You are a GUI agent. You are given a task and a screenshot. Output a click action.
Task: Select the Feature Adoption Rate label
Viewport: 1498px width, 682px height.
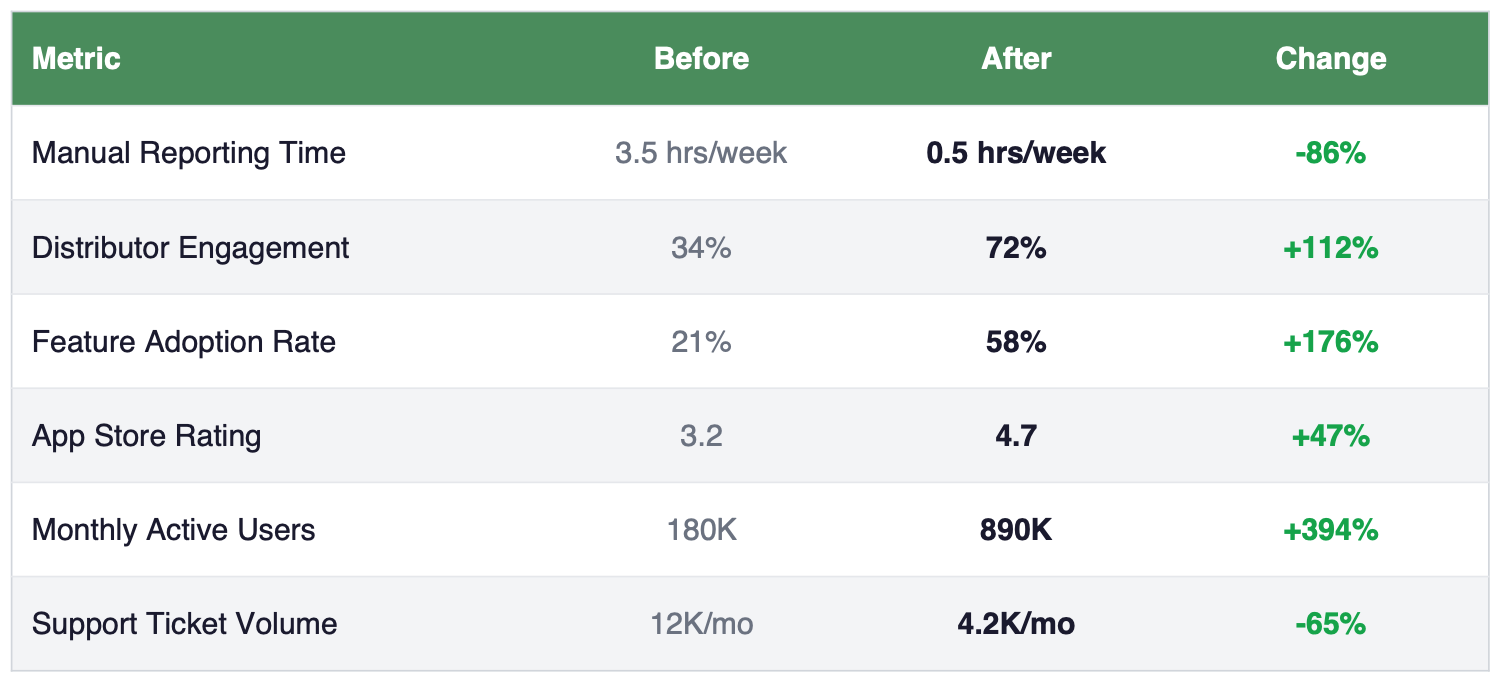coord(184,342)
